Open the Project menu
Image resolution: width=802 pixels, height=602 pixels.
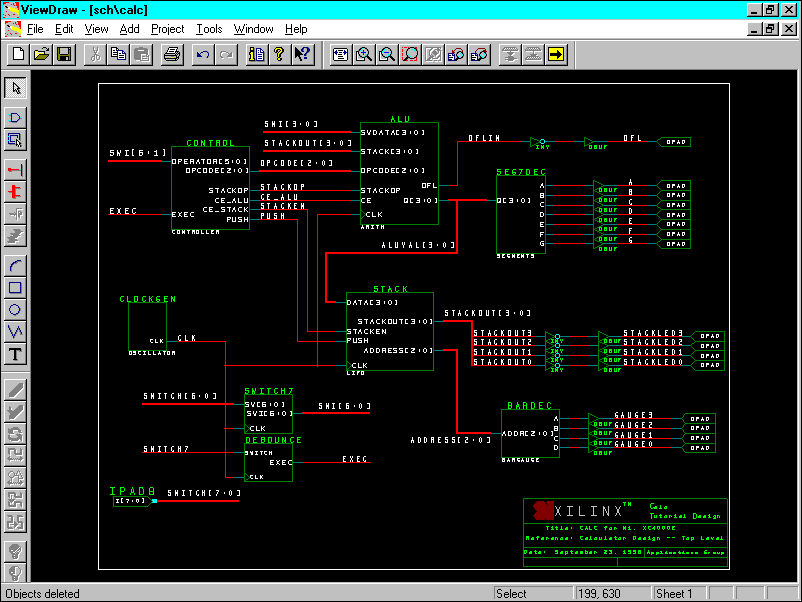[167, 29]
